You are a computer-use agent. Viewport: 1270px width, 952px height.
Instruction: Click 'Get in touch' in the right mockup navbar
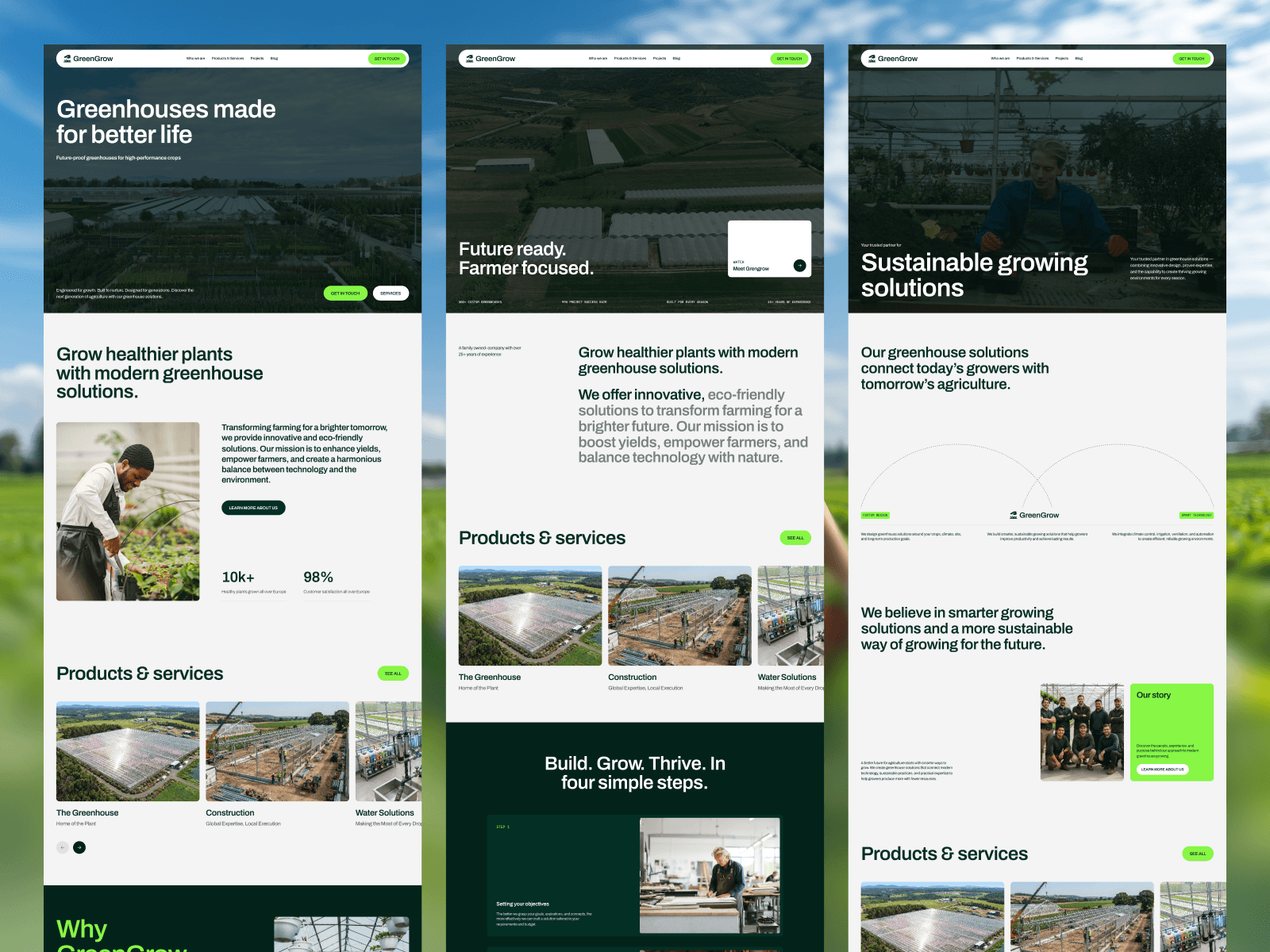point(1191,59)
